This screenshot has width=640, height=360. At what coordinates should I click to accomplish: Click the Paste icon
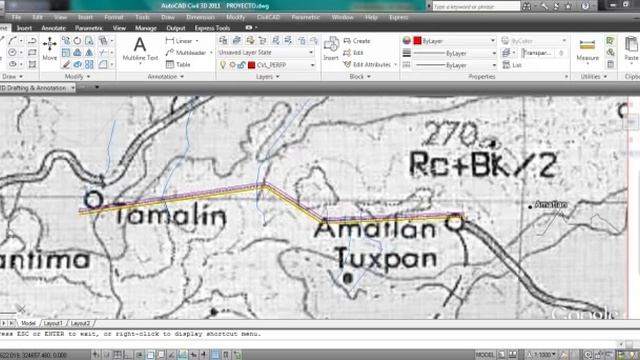(x=631, y=49)
